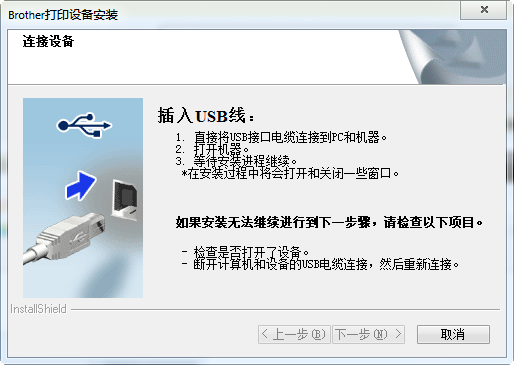The height and width of the screenshot is (365, 514).
Task: Click the 连接设备 header title
Action: 48,41
